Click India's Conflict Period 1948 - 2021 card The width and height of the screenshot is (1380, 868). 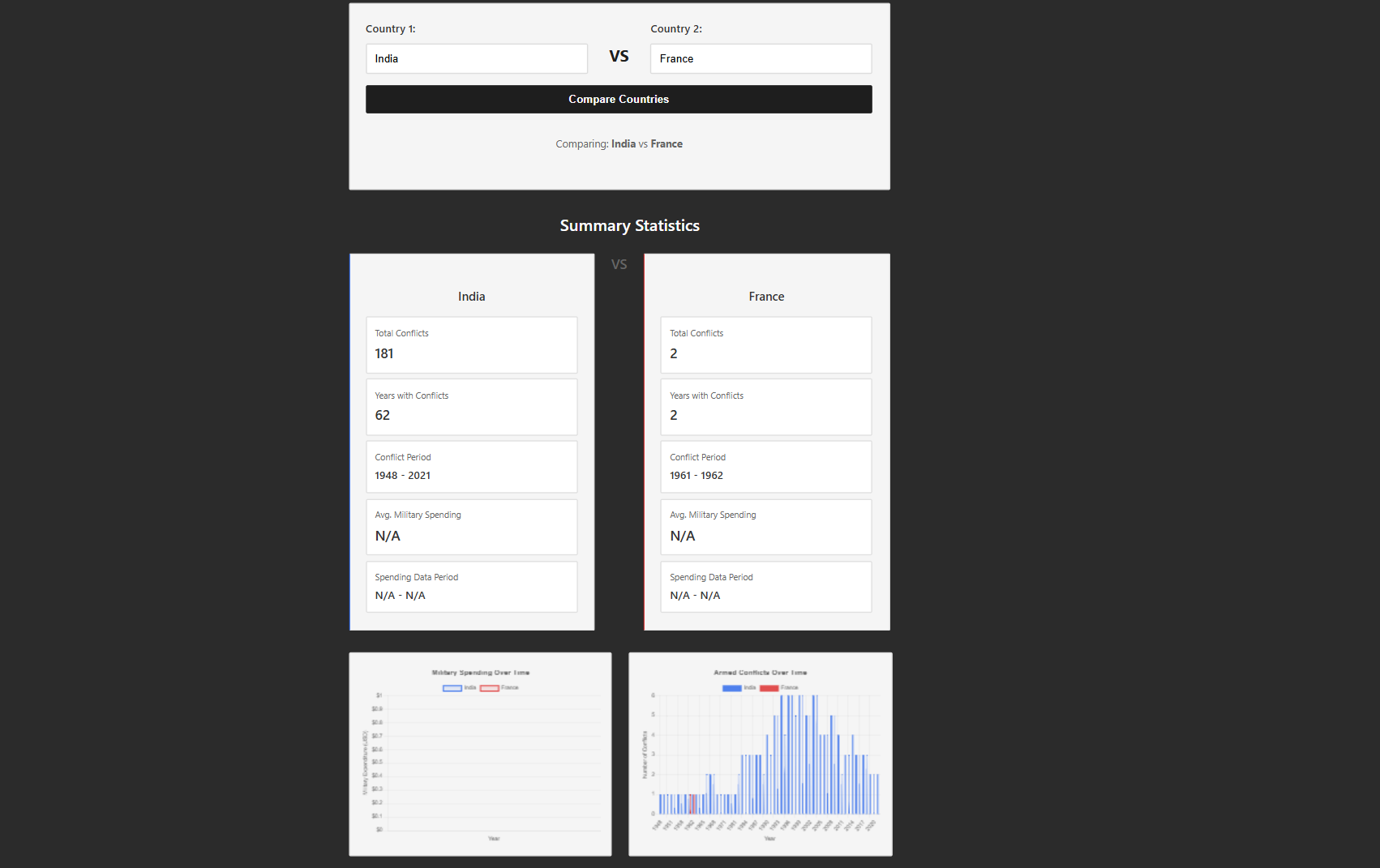click(x=471, y=467)
